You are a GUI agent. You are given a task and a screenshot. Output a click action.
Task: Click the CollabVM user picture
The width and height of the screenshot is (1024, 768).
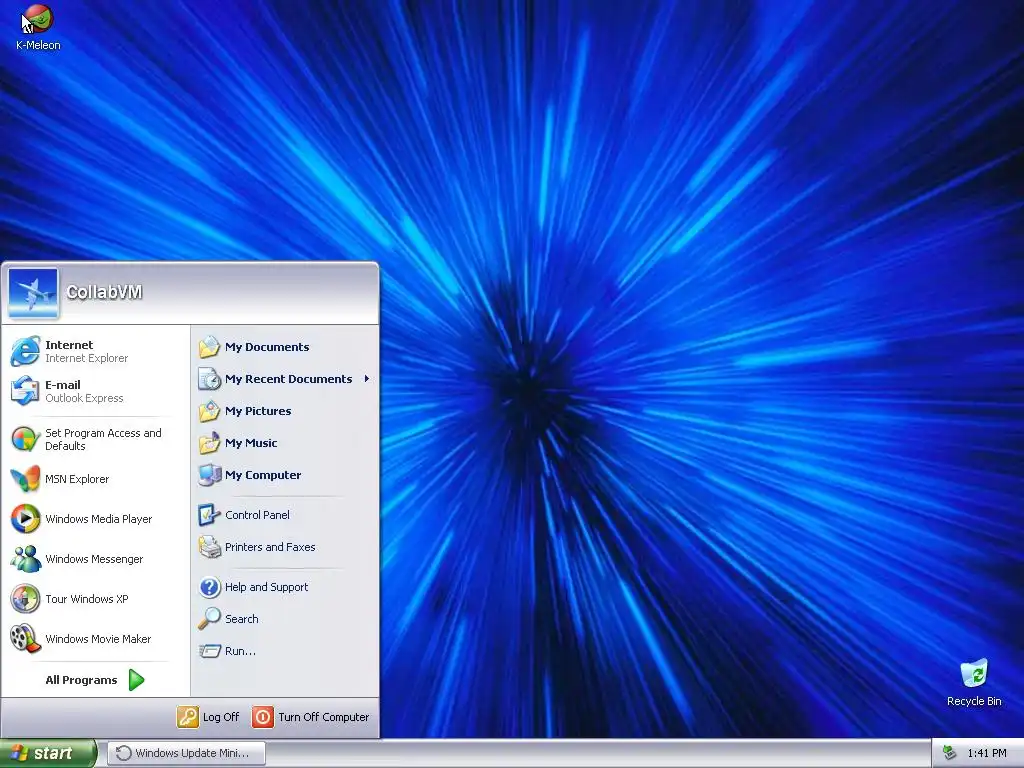pyautogui.click(x=33, y=293)
